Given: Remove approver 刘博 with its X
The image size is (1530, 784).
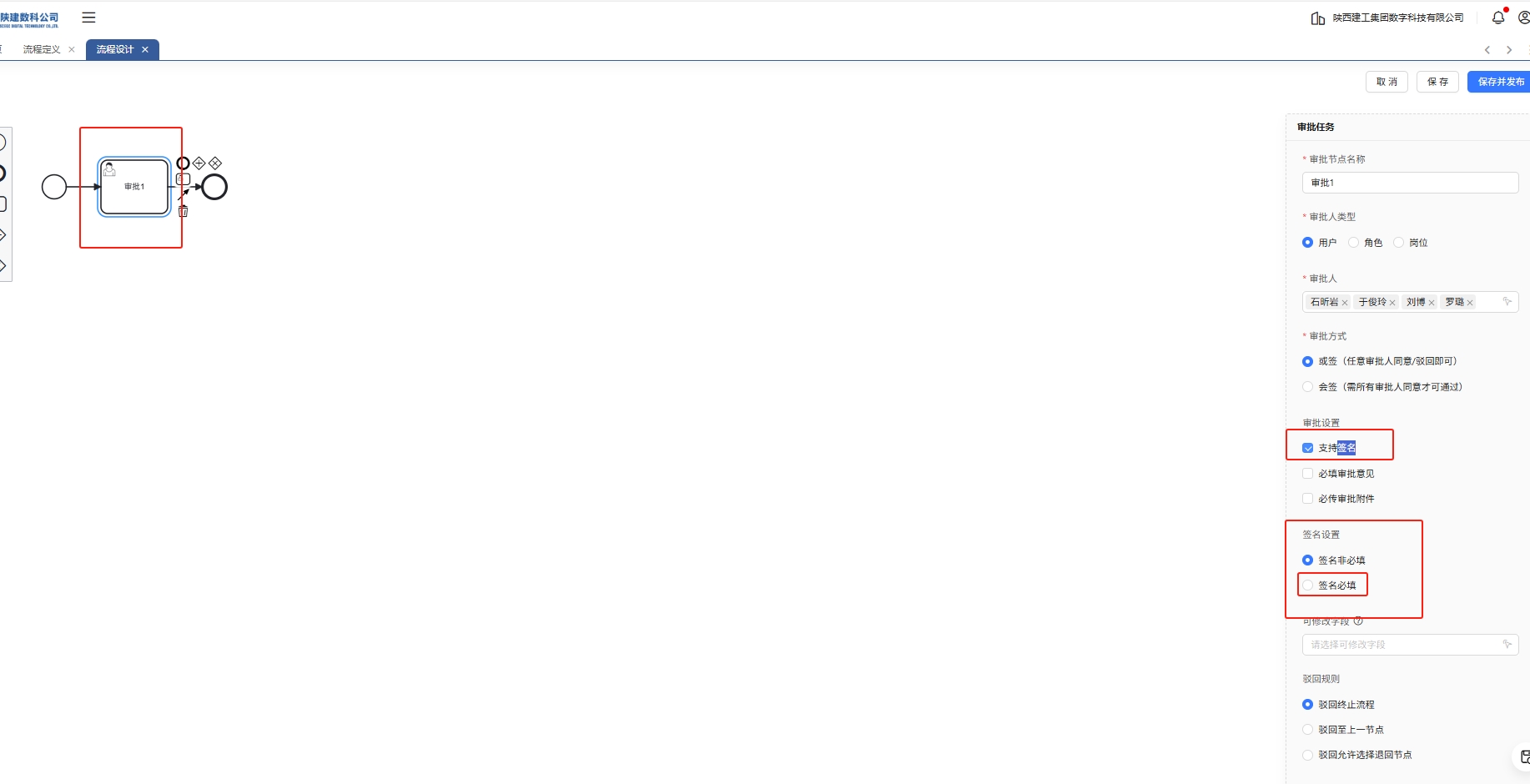Looking at the screenshot, I should pos(1432,303).
